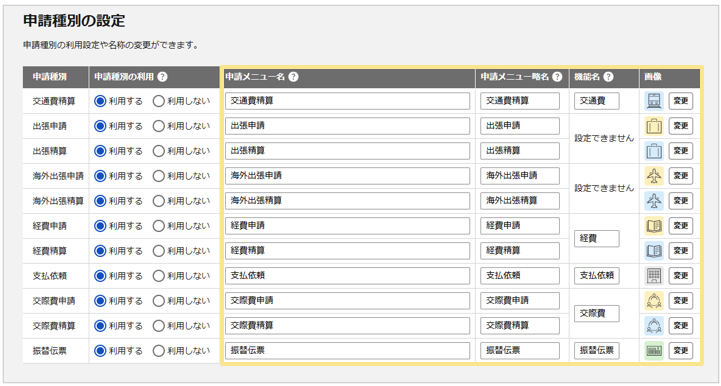Focus 申請メニュー名 field containing 出張申請
Image resolution: width=721 pixels, height=386 pixels.
(x=348, y=126)
